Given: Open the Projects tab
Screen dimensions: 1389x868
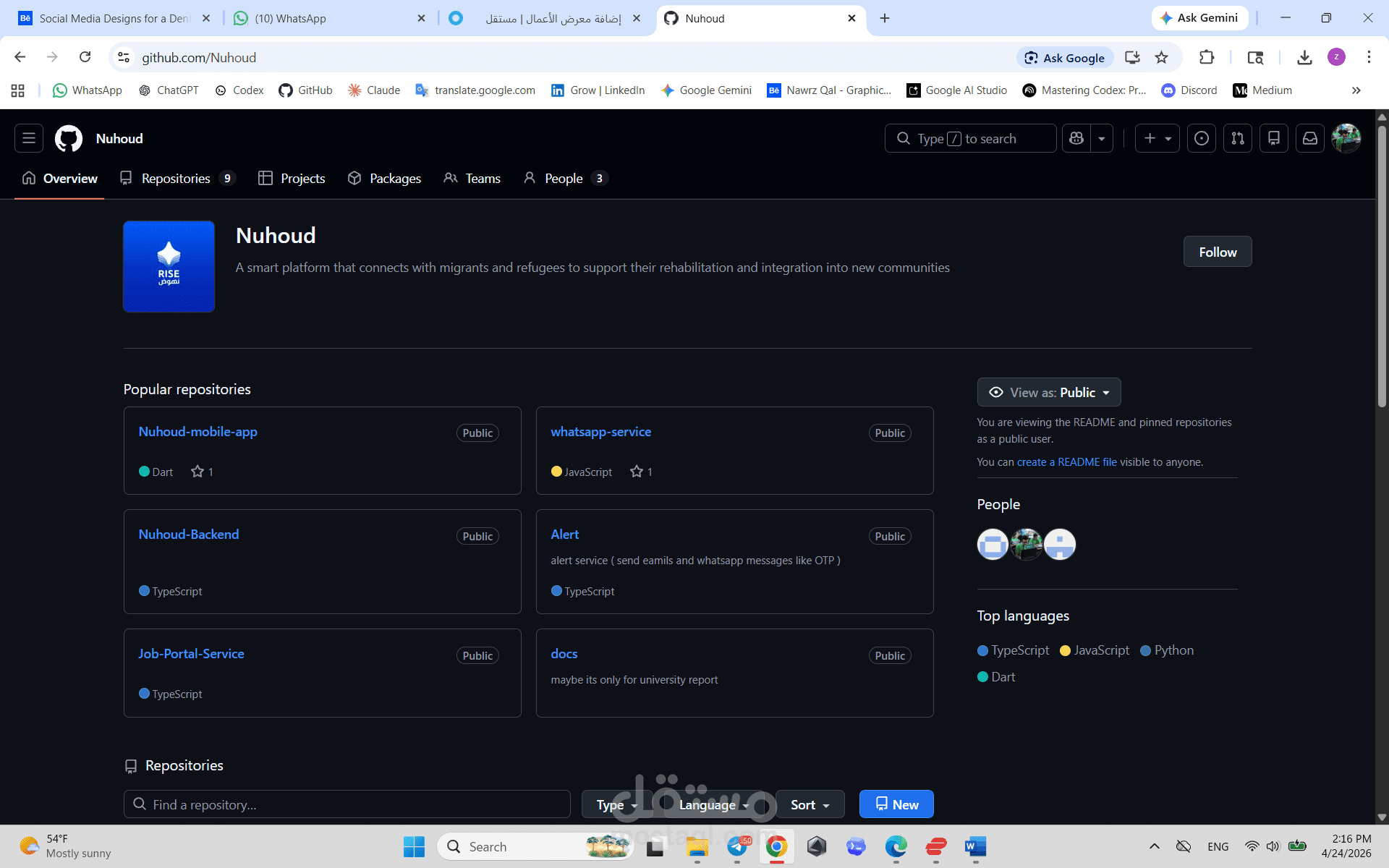Looking at the screenshot, I should click(x=292, y=179).
